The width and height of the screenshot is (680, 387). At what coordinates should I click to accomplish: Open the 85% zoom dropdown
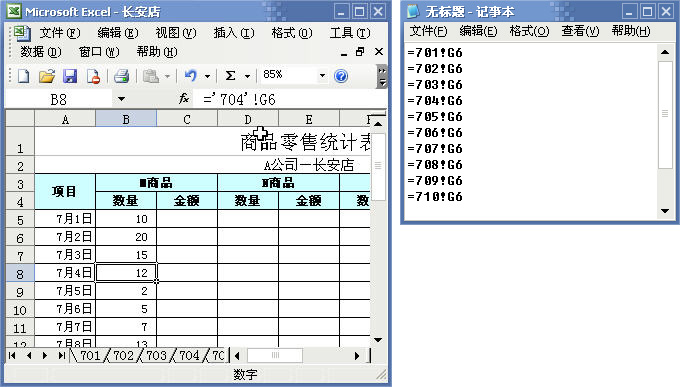pos(322,75)
